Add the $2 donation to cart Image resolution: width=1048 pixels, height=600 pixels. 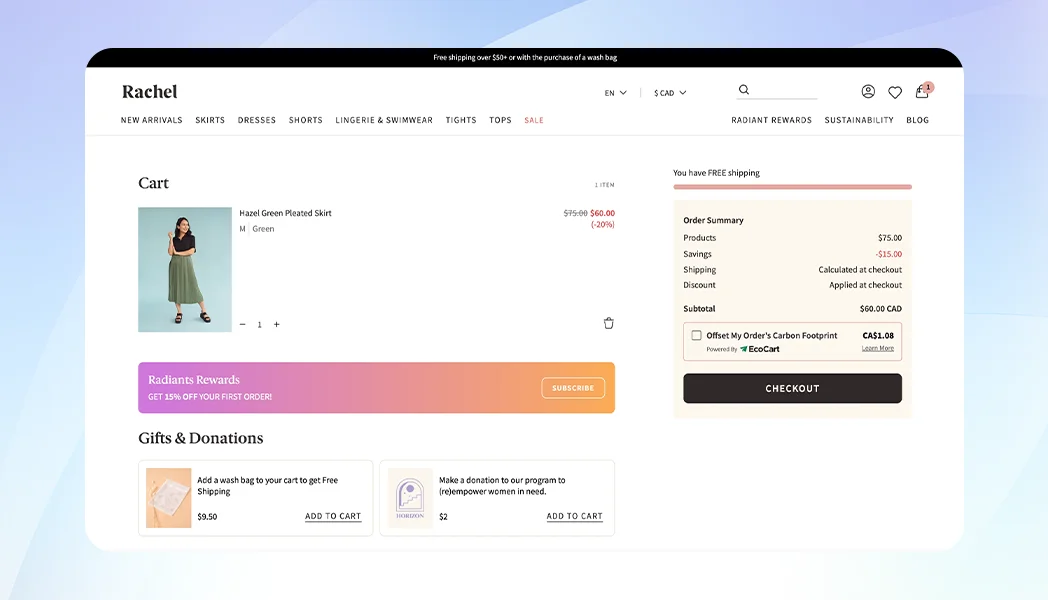click(x=574, y=516)
